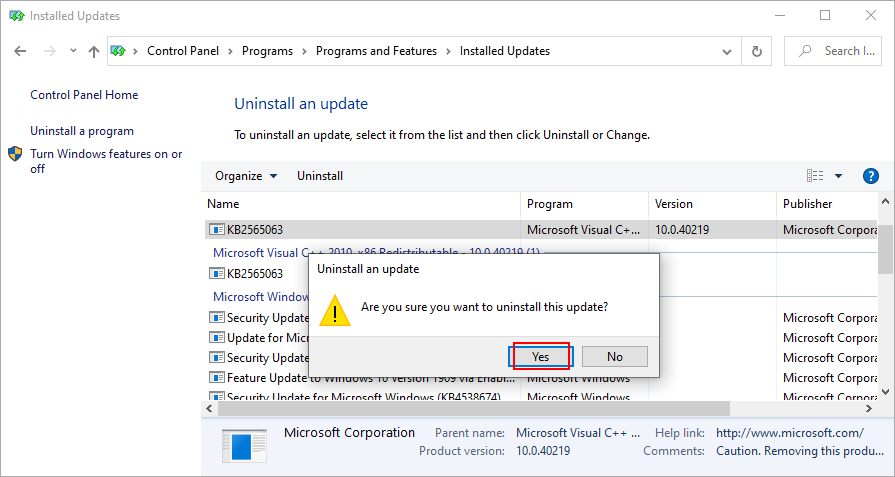The image size is (895, 477).
Task: Click the address bar location icon
Action: [118, 51]
